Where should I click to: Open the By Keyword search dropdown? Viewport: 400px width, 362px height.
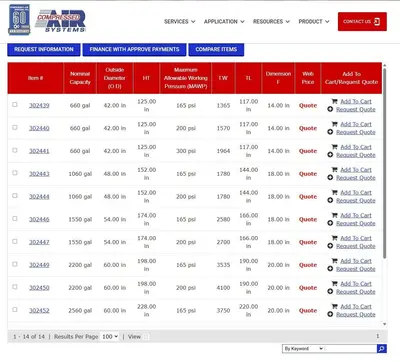pyautogui.click(x=303, y=349)
